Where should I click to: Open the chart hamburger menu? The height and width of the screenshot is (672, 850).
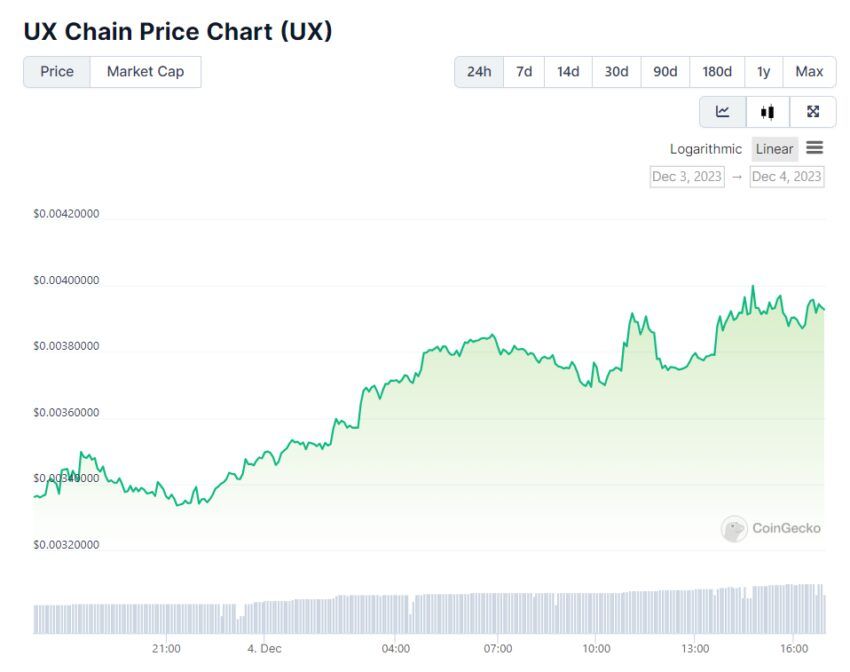(x=814, y=147)
